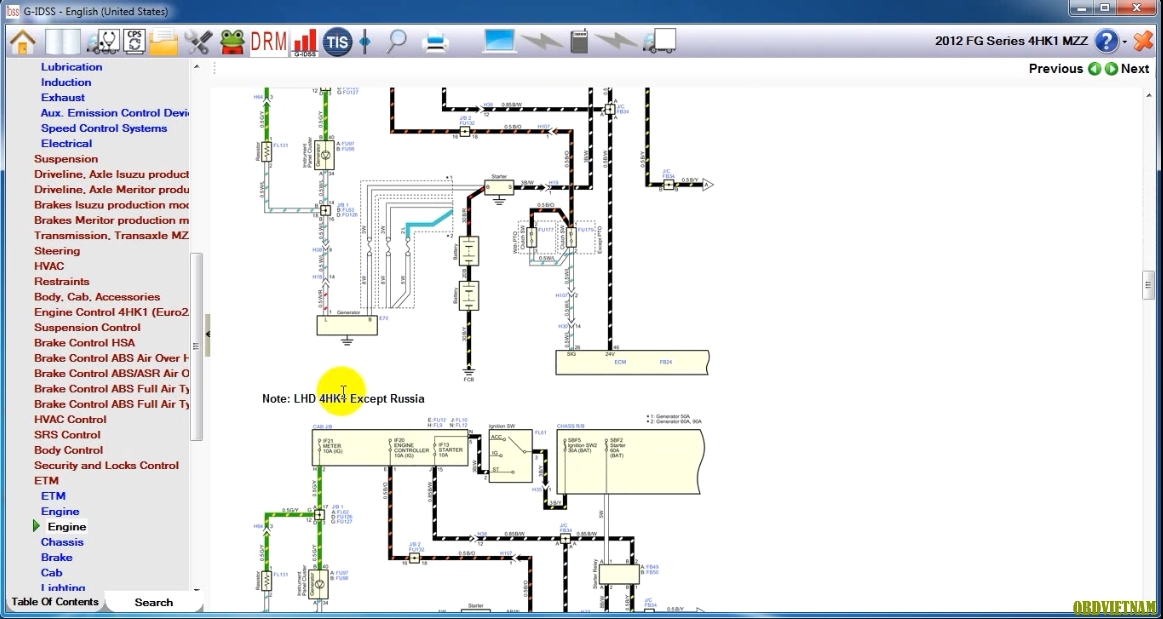Open HVAC Control section
The height and width of the screenshot is (619, 1163).
point(70,419)
